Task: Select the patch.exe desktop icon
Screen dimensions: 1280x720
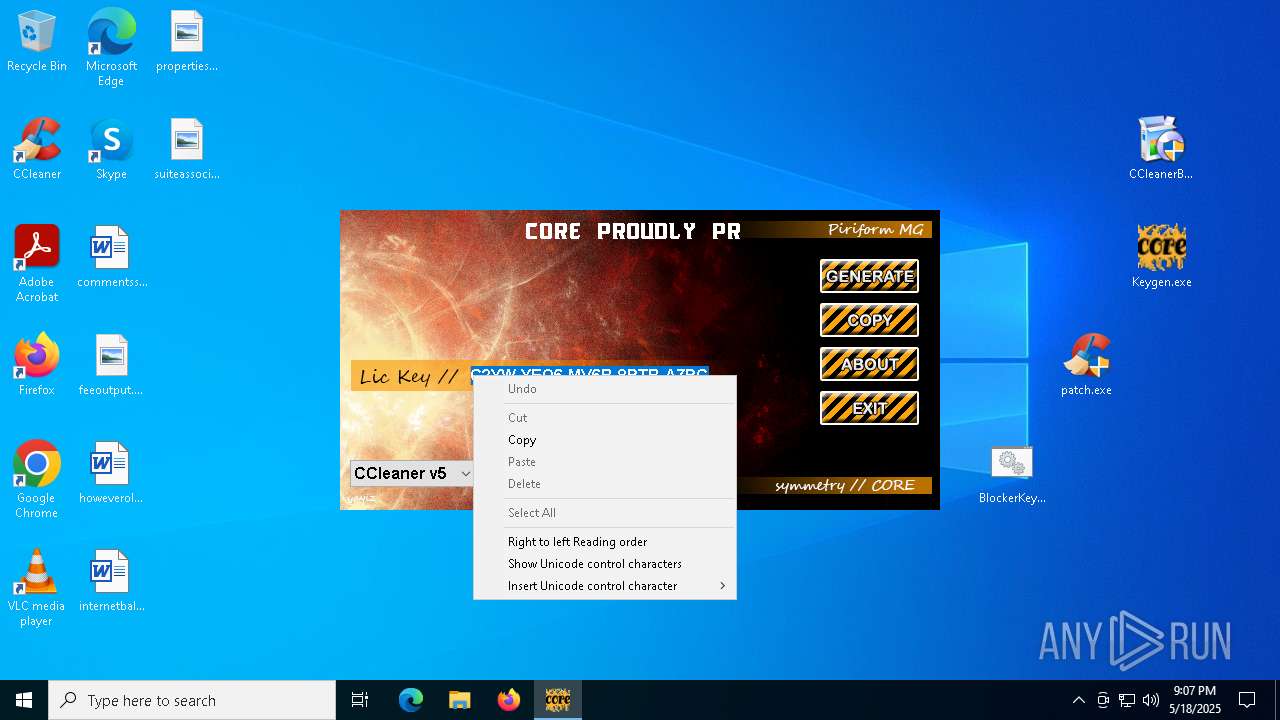Action: pos(1086,366)
